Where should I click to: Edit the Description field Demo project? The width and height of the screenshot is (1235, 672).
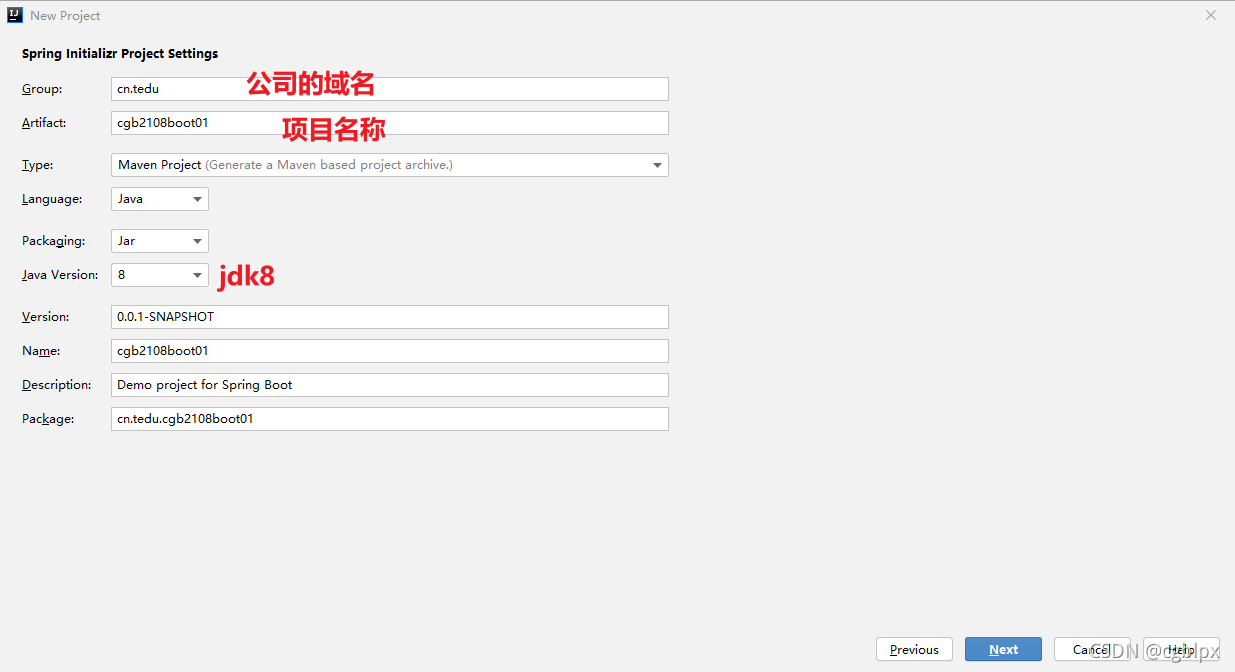[389, 385]
